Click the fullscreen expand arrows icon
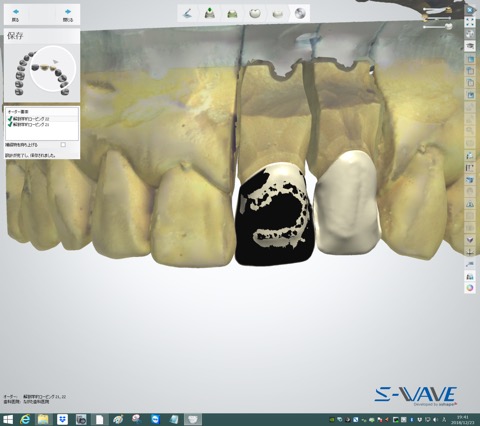Viewport: 480px width, 426px height. (x=470, y=22)
